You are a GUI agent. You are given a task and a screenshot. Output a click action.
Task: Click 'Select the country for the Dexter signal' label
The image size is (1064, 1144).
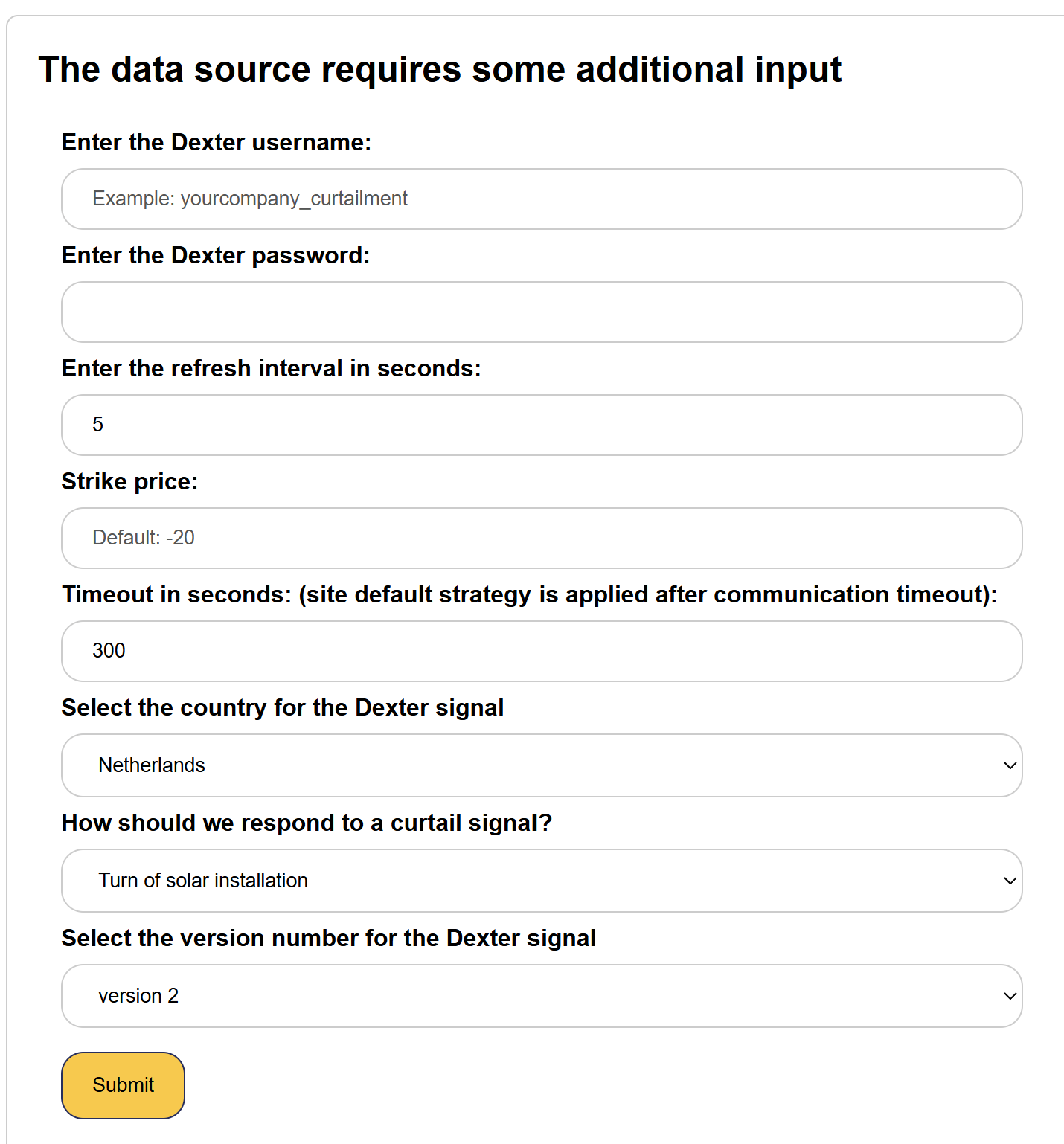[282, 707]
